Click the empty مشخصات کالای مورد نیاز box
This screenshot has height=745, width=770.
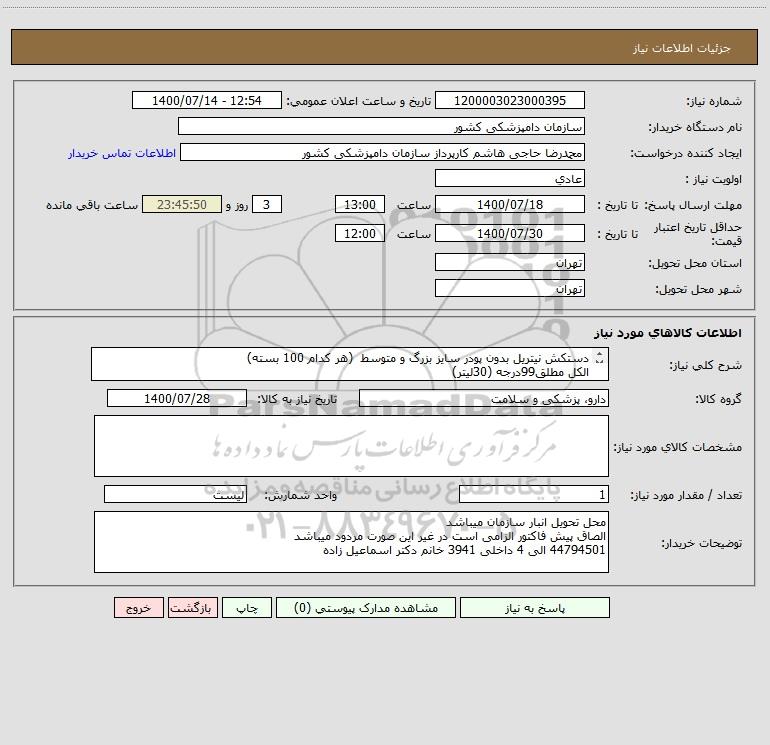pos(351,446)
